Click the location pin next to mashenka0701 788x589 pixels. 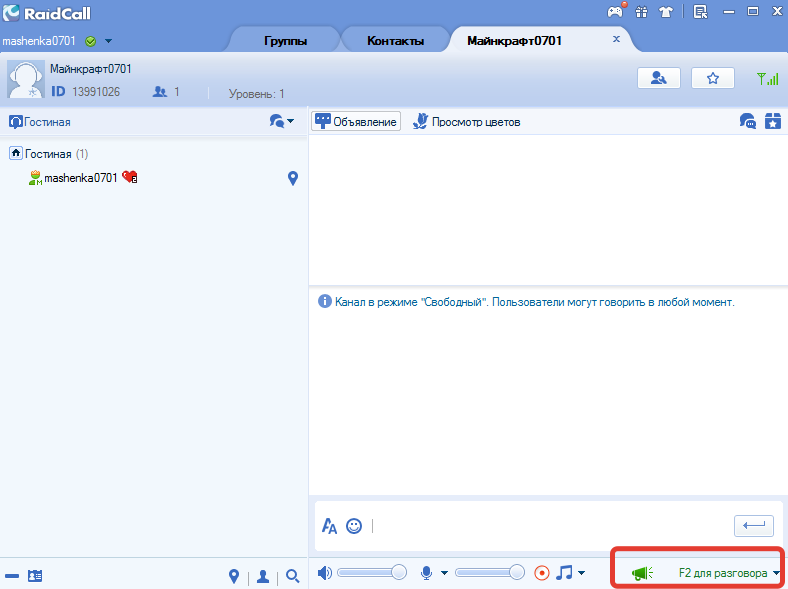(x=292, y=178)
